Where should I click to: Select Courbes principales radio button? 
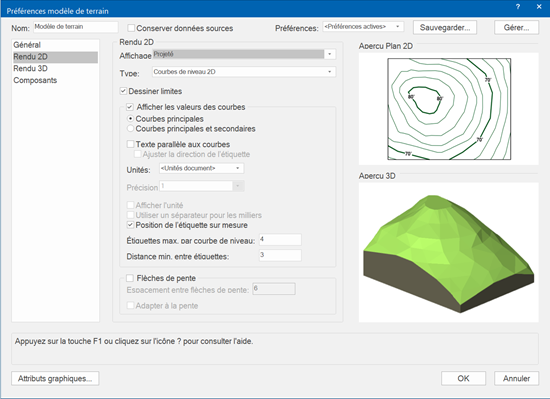point(130,119)
